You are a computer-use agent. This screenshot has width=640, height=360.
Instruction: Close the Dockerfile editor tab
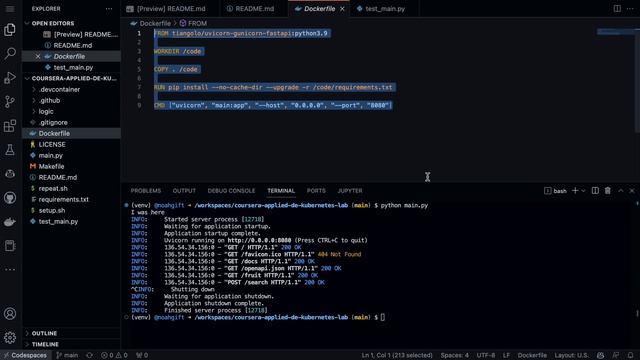(x=342, y=9)
